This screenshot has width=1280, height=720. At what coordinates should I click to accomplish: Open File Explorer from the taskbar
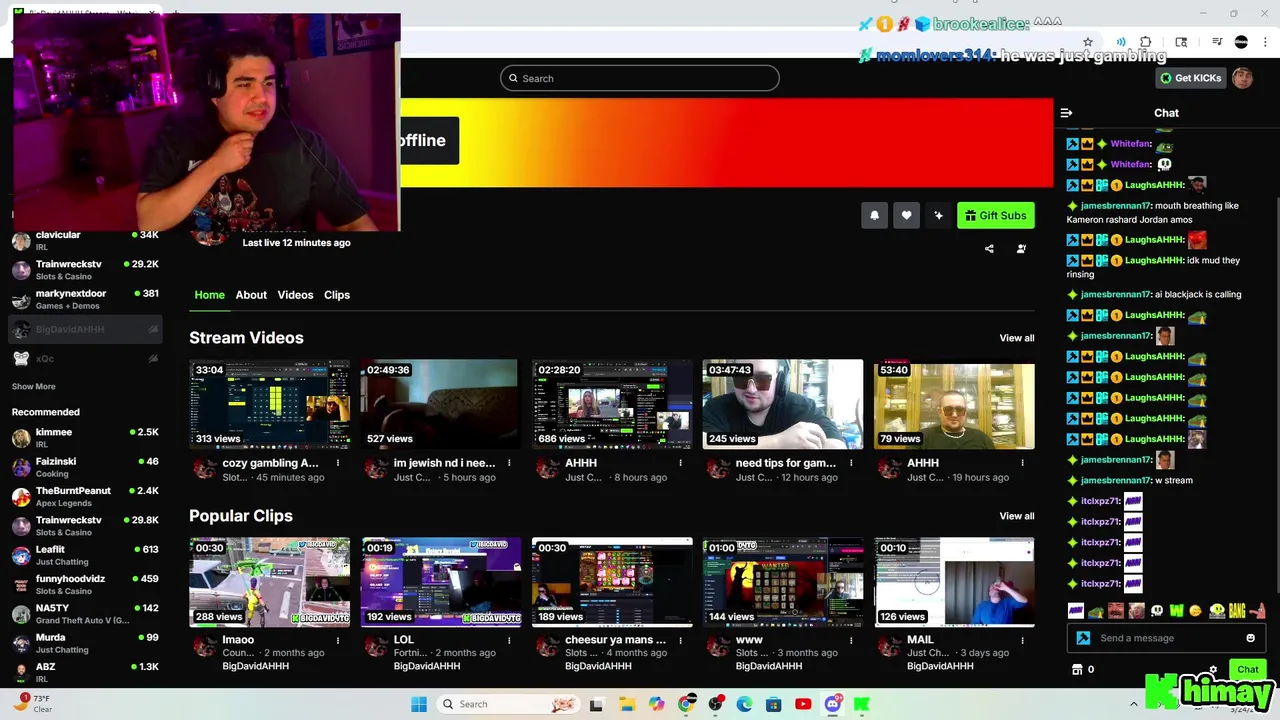626,704
